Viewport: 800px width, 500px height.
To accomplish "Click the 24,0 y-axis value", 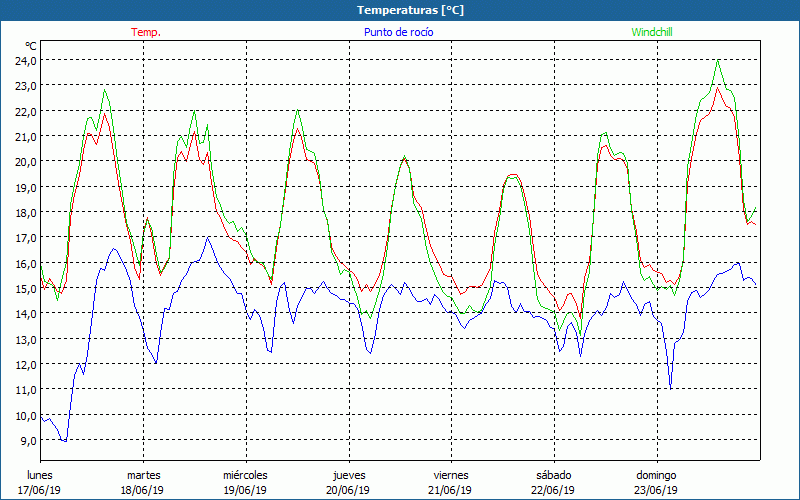I will coord(26,61).
